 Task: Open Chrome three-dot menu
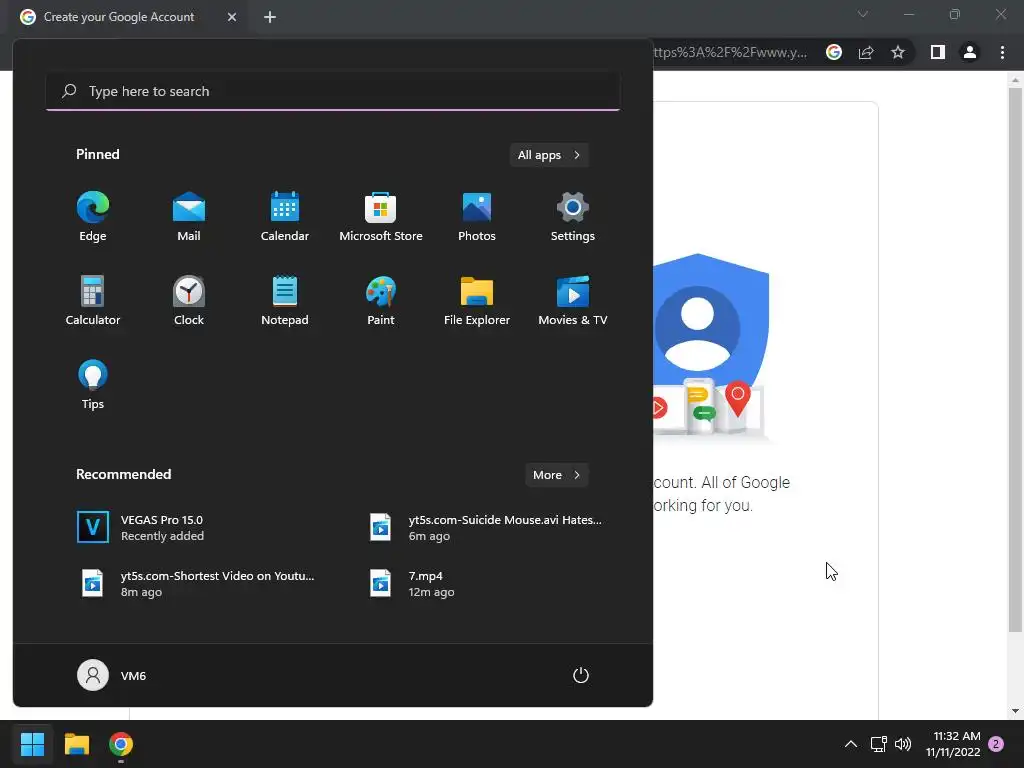point(1002,52)
